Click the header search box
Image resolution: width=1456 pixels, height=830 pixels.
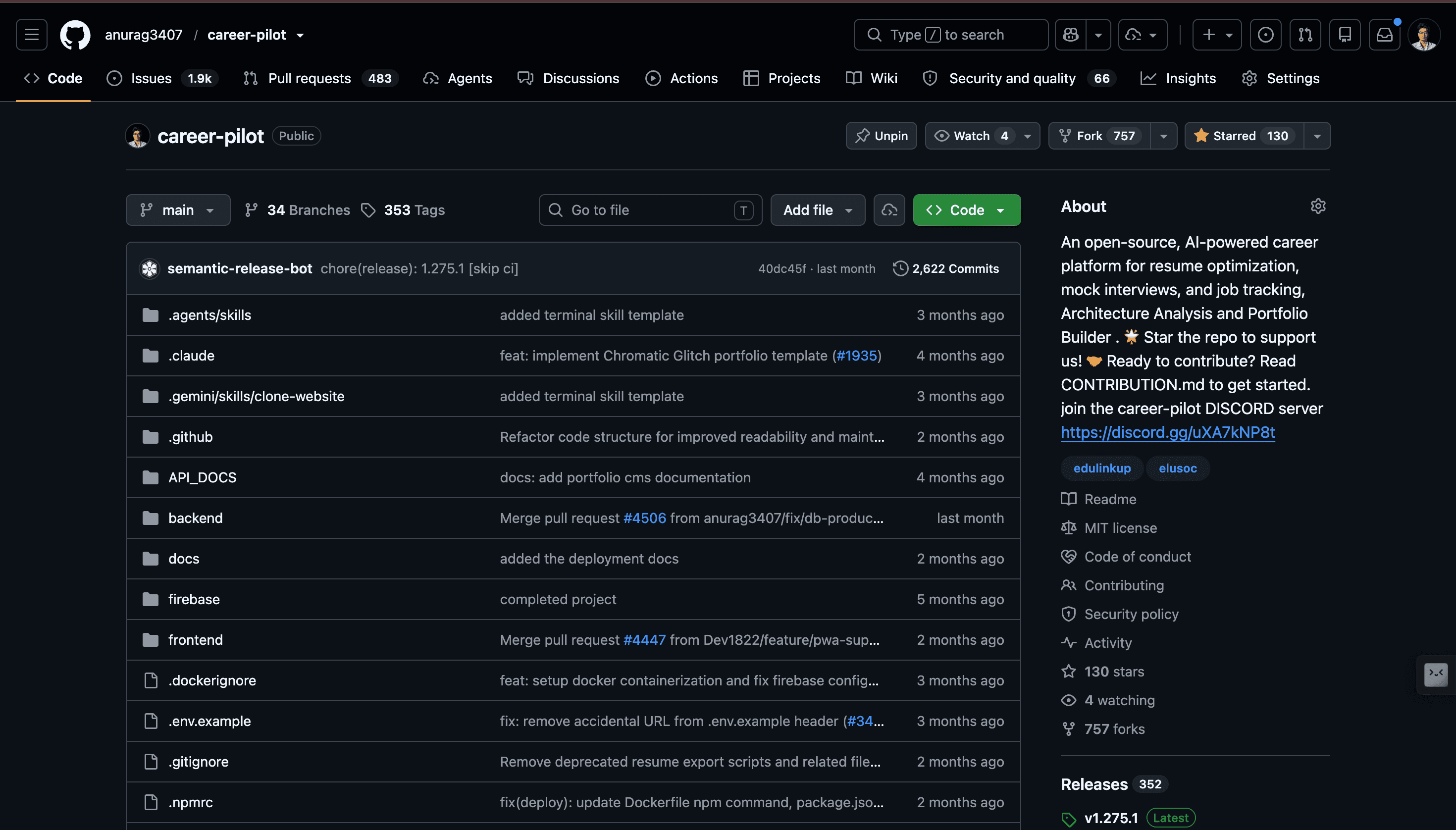[x=951, y=35]
